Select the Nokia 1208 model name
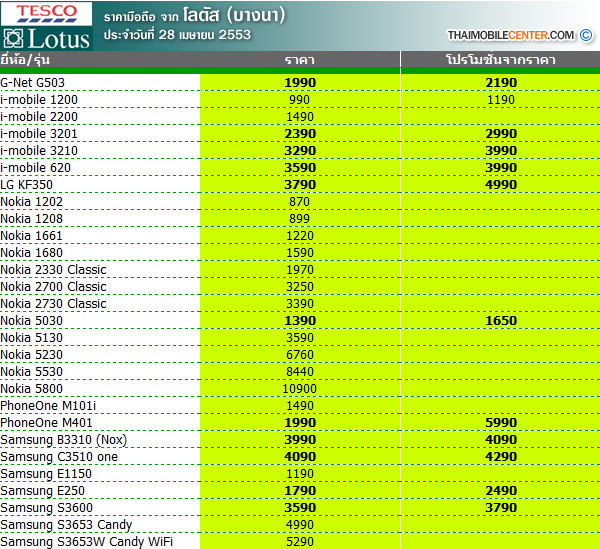The width and height of the screenshot is (600, 549). point(31,219)
